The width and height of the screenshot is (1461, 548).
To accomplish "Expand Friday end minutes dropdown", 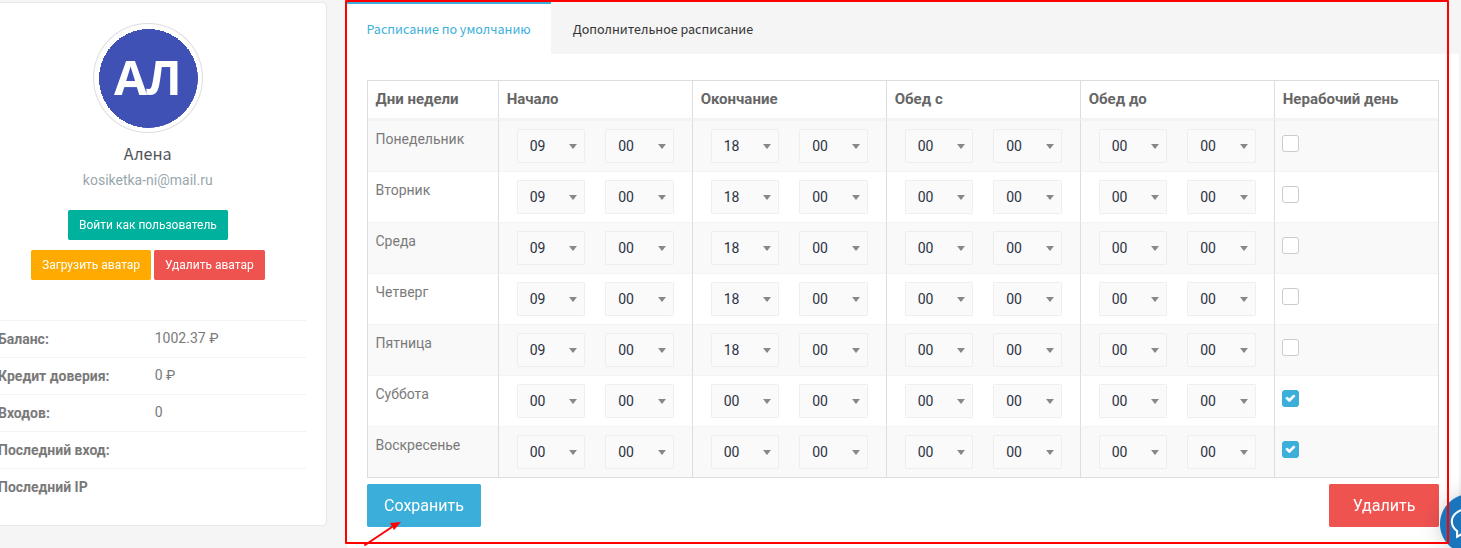I will point(833,350).
